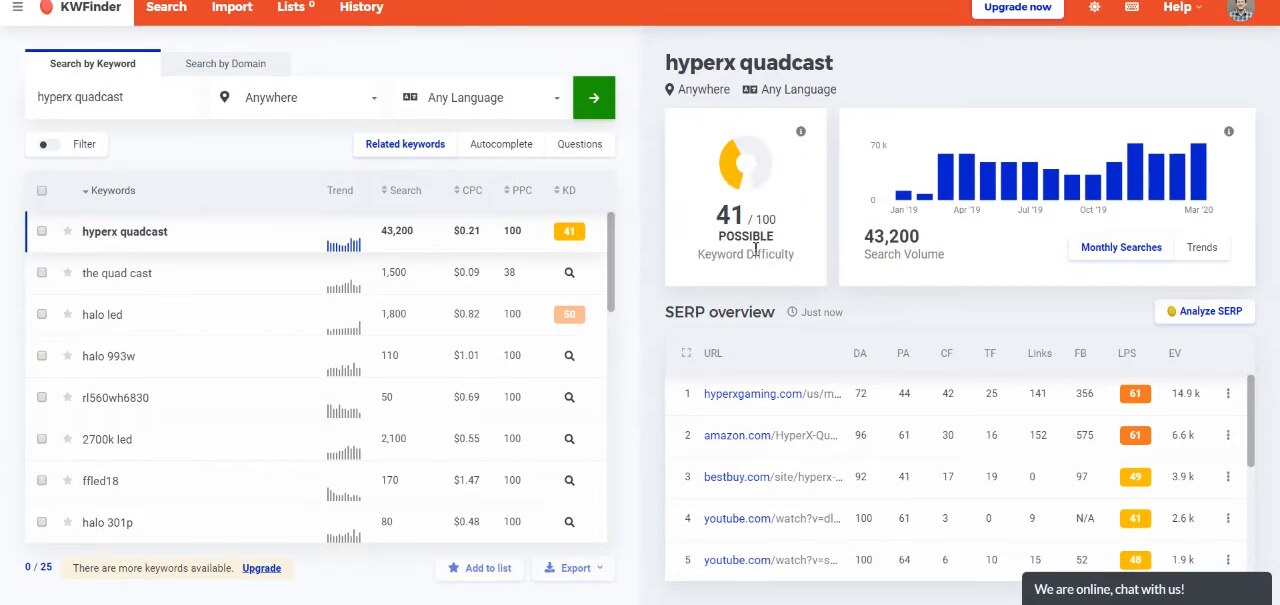This screenshot has width=1280, height=605.
Task: Star the hyperx quadcast keyword
Action: [67, 231]
